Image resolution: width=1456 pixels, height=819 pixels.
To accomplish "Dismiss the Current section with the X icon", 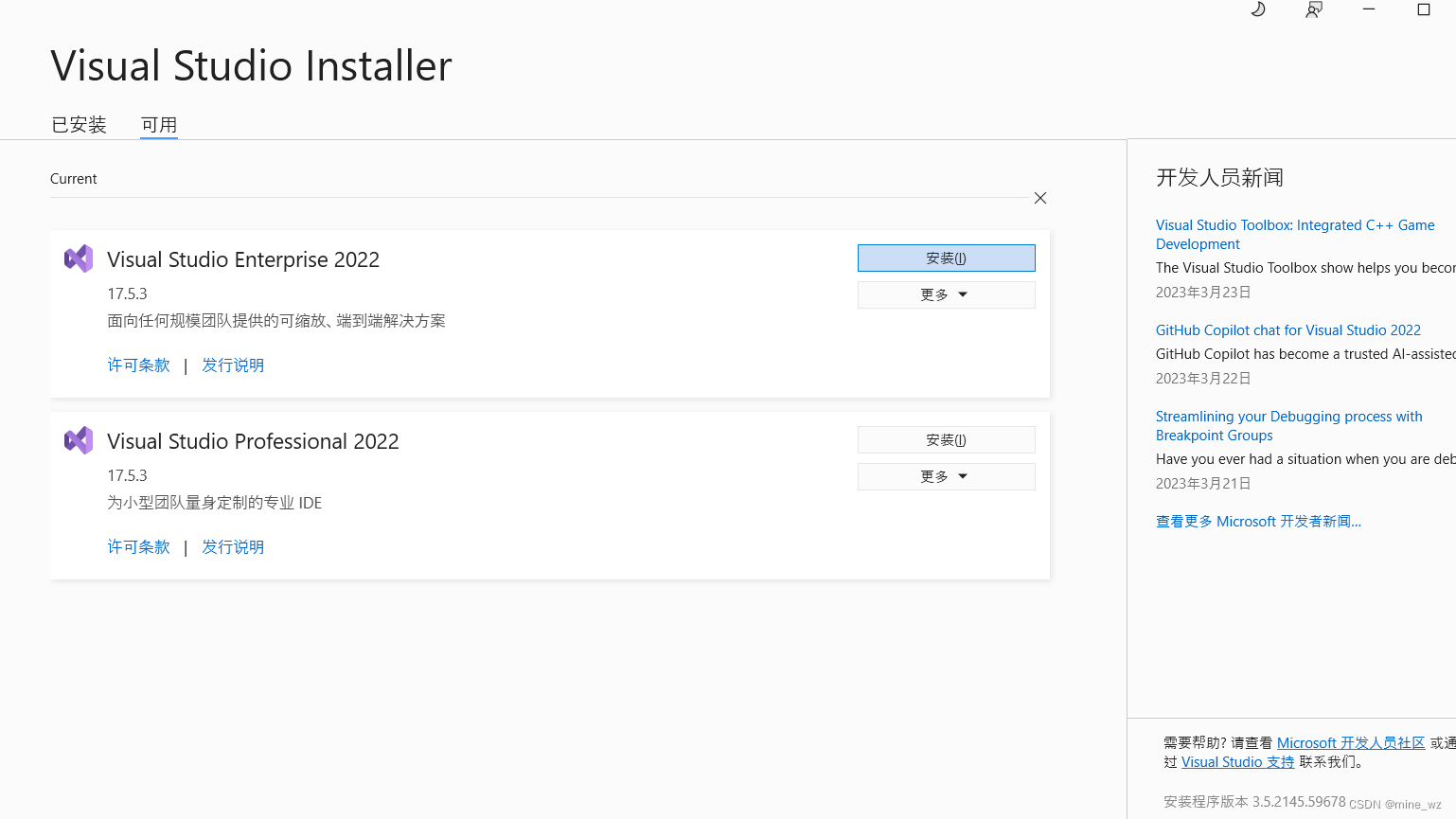I will coord(1039,198).
